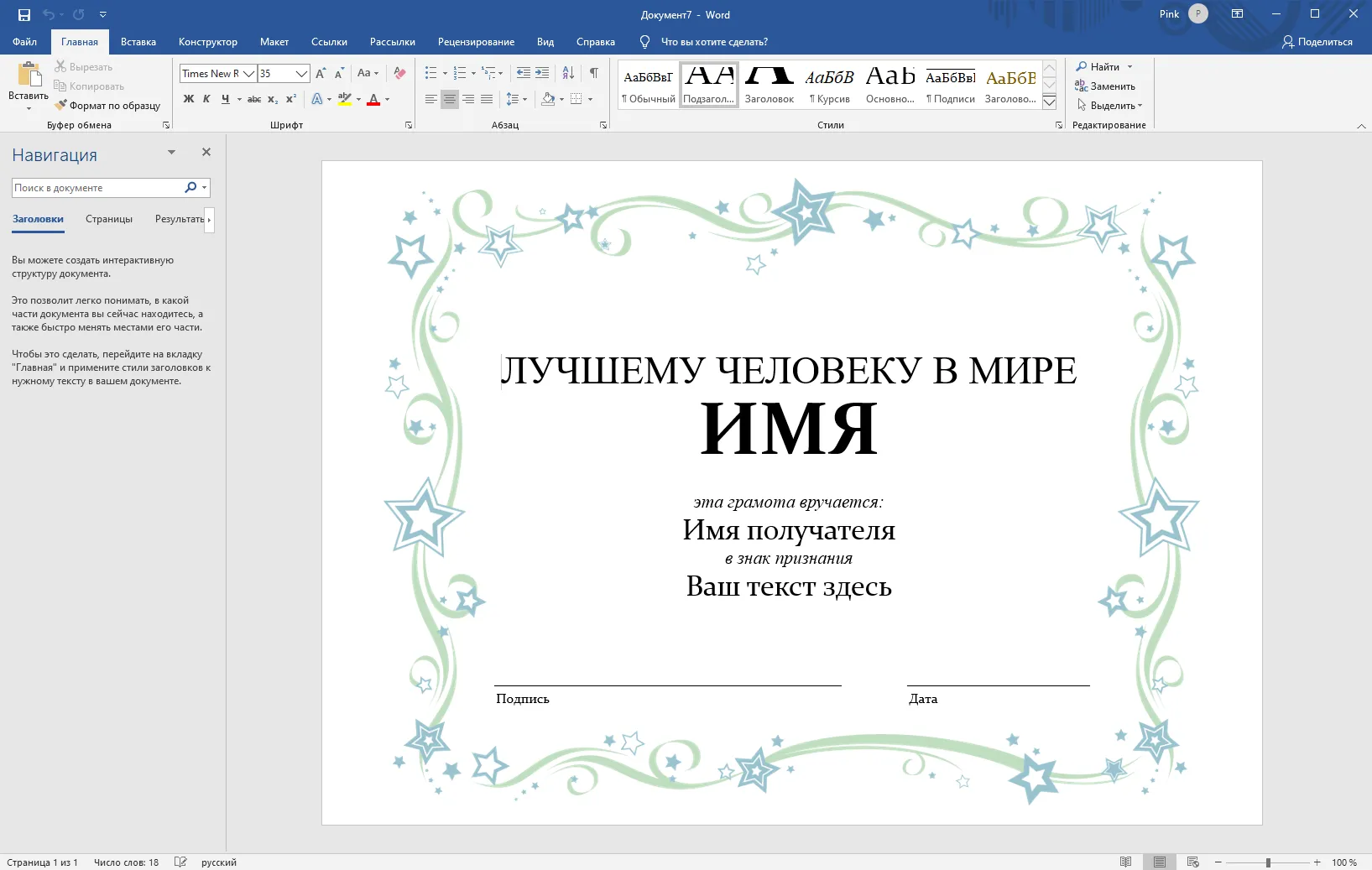Click the 'Что вы хотите сделать?' tell me box

[x=714, y=42]
